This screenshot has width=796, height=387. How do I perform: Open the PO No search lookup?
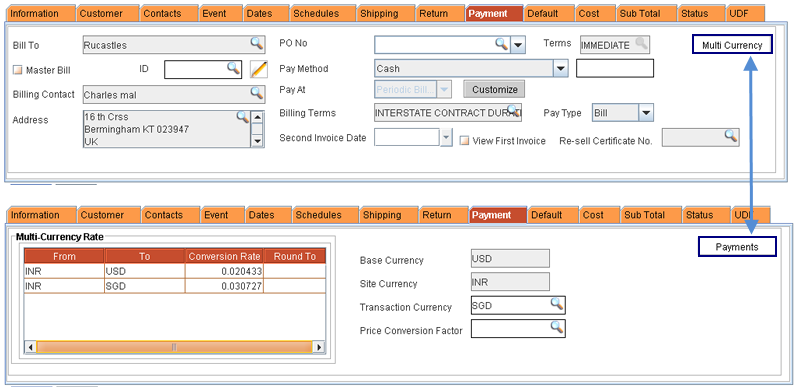502,44
